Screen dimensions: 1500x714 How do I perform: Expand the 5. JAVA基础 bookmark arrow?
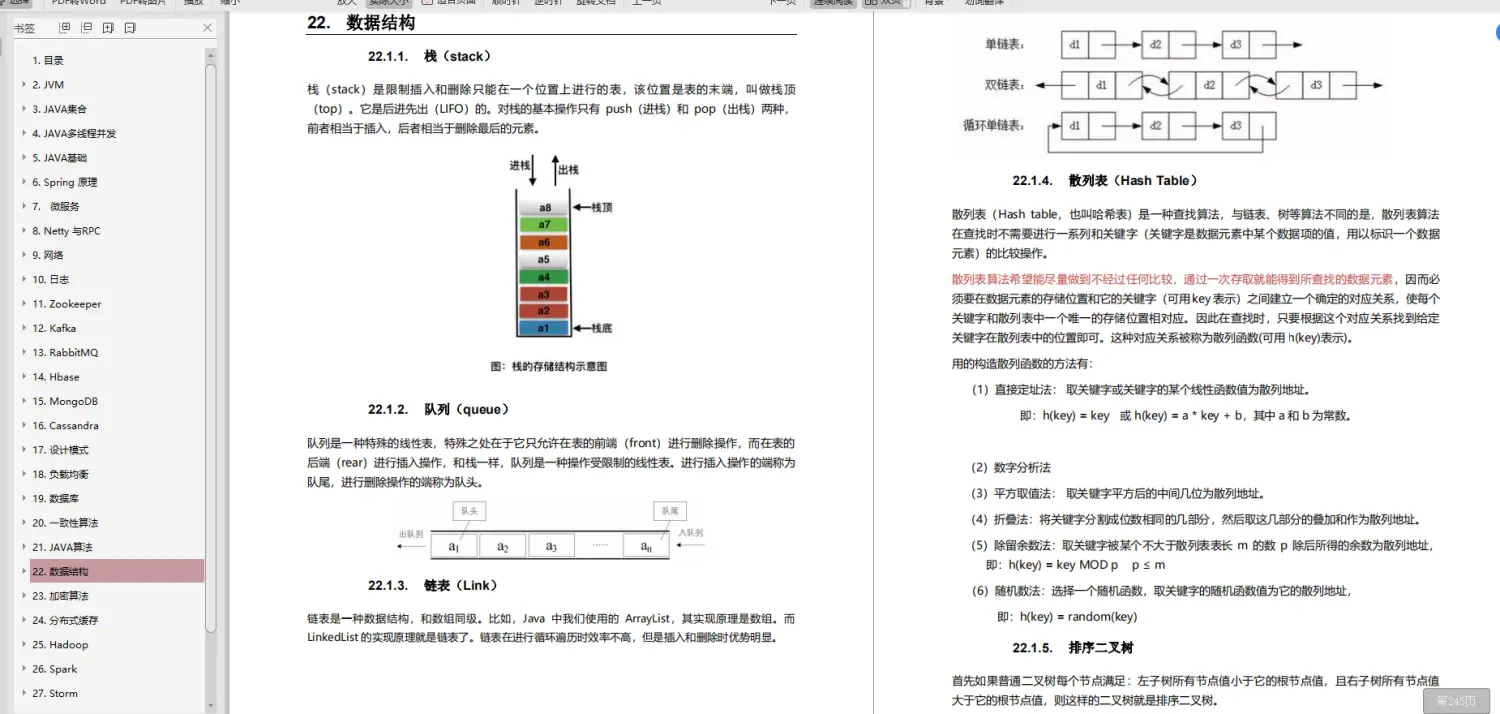[24, 158]
